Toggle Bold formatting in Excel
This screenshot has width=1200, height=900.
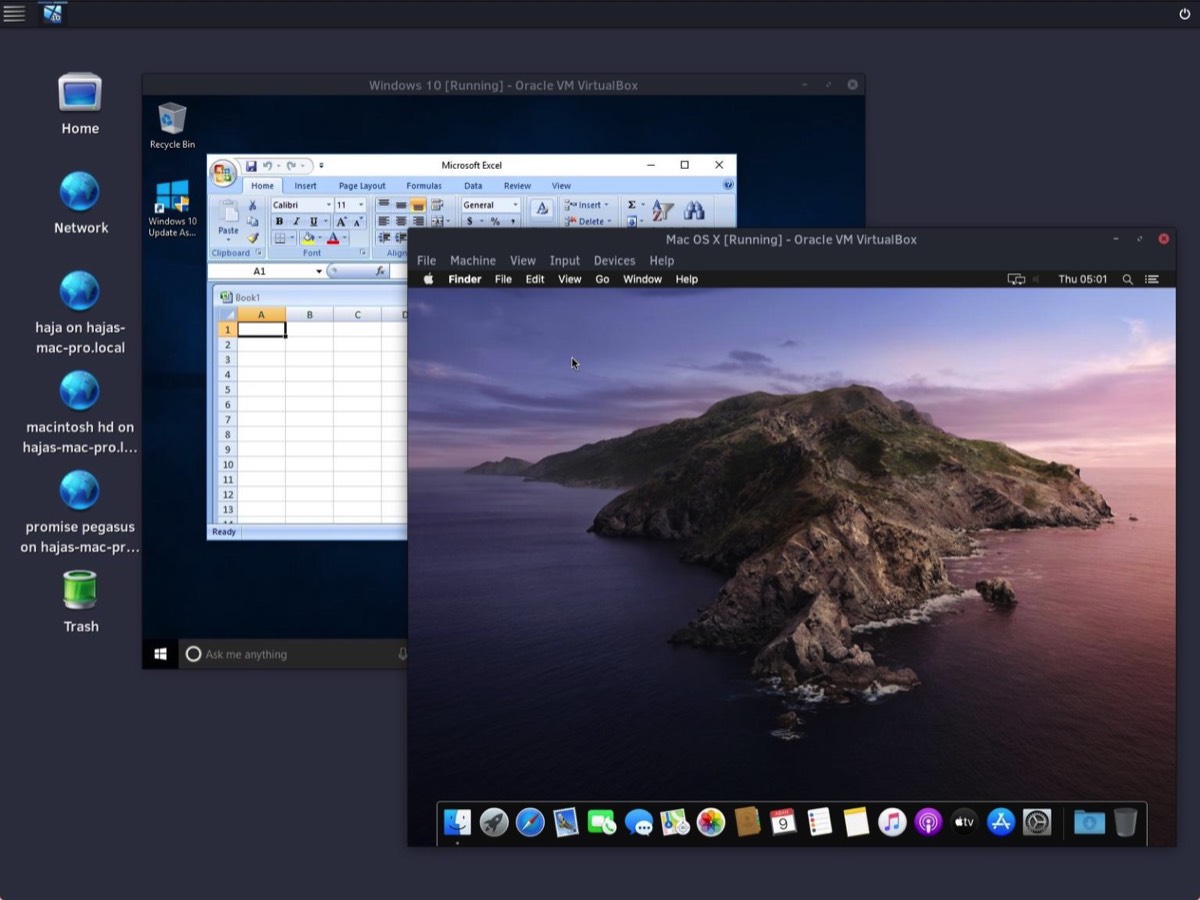click(x=279, y=222)
